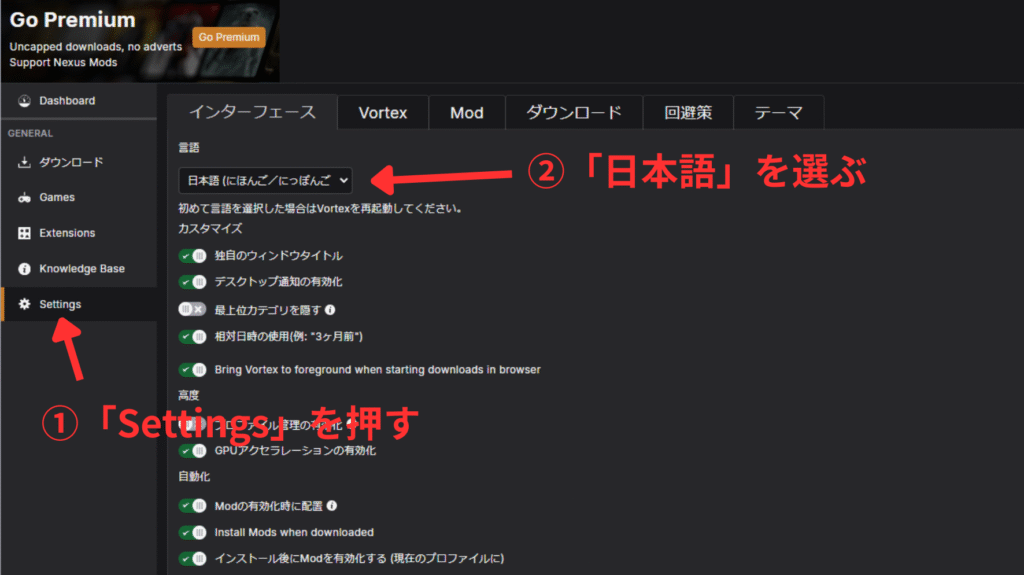Switch to the ダウンロード settings tab

pyautogui.click(x=574, y=112)
